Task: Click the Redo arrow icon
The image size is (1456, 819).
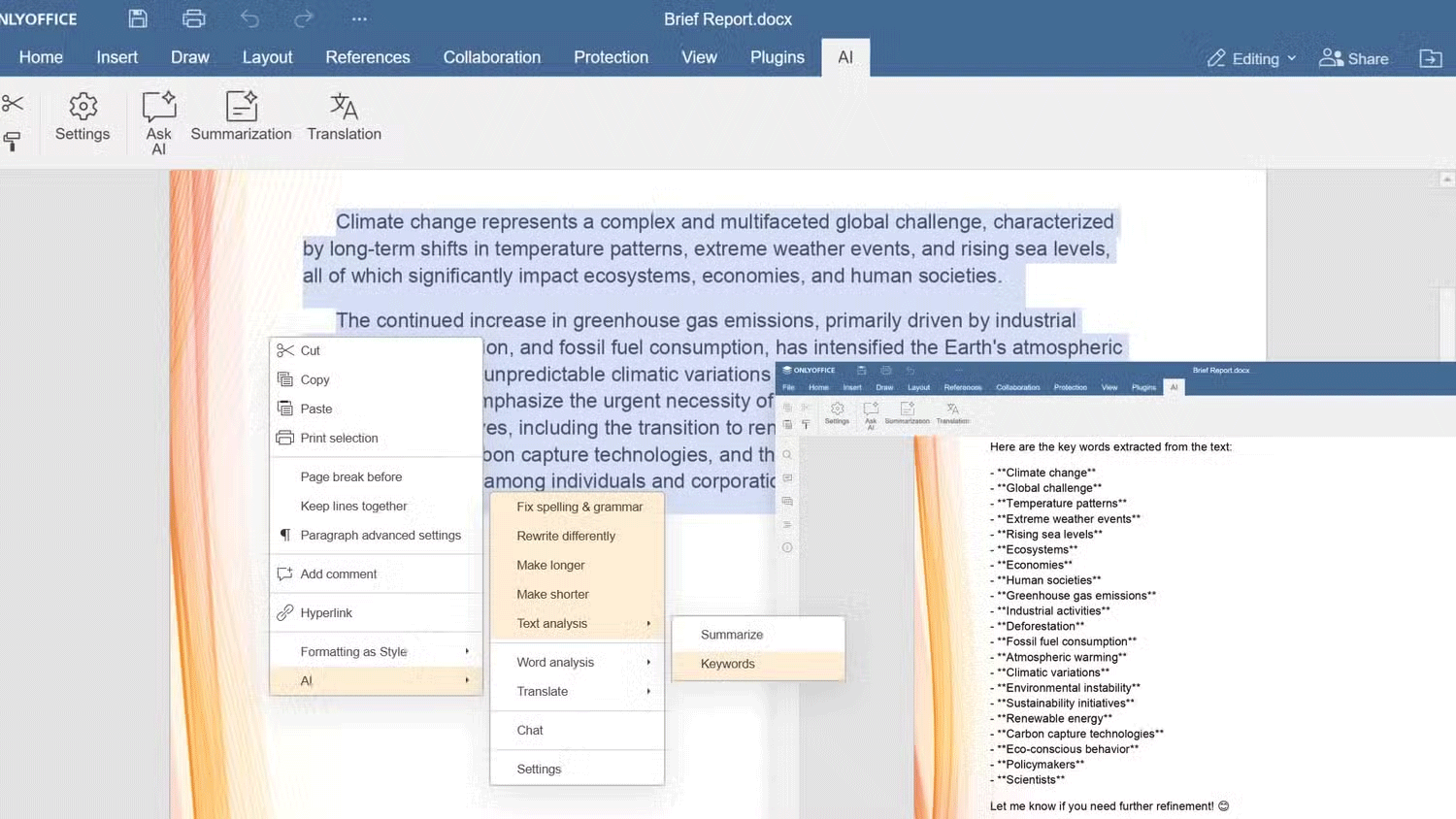Action: pyautogui.click(x=304, y=18)
